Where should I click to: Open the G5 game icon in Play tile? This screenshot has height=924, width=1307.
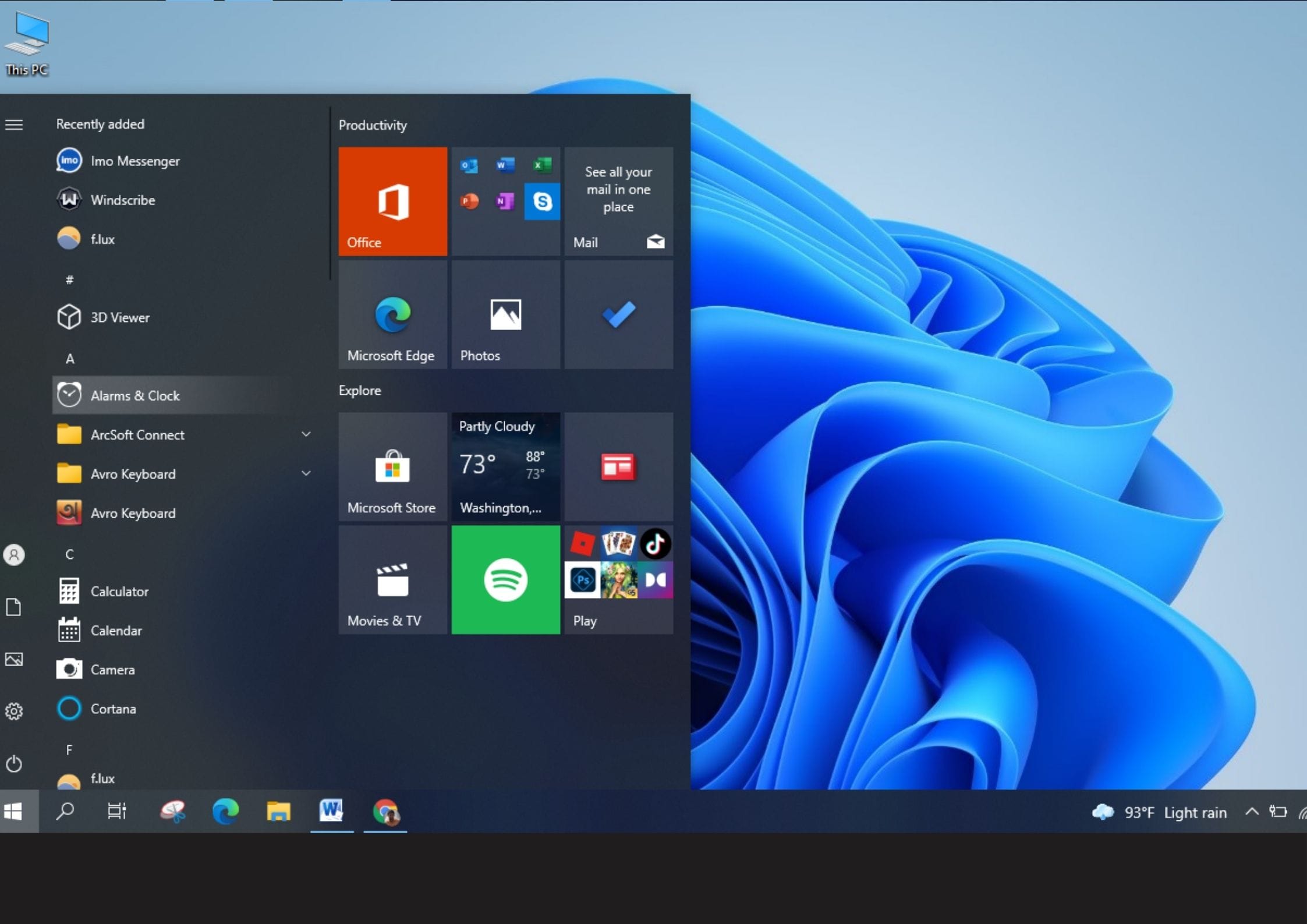(619, 580)
